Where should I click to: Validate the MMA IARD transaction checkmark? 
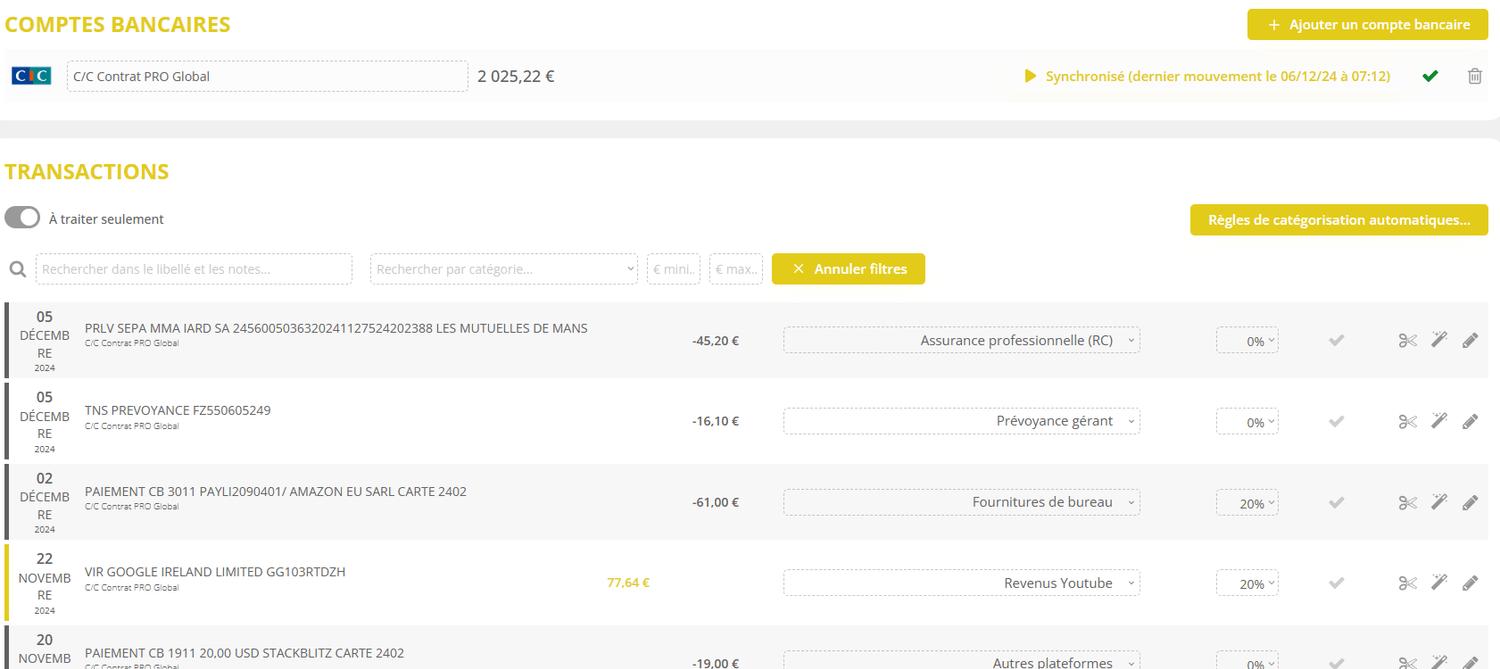1336,340
